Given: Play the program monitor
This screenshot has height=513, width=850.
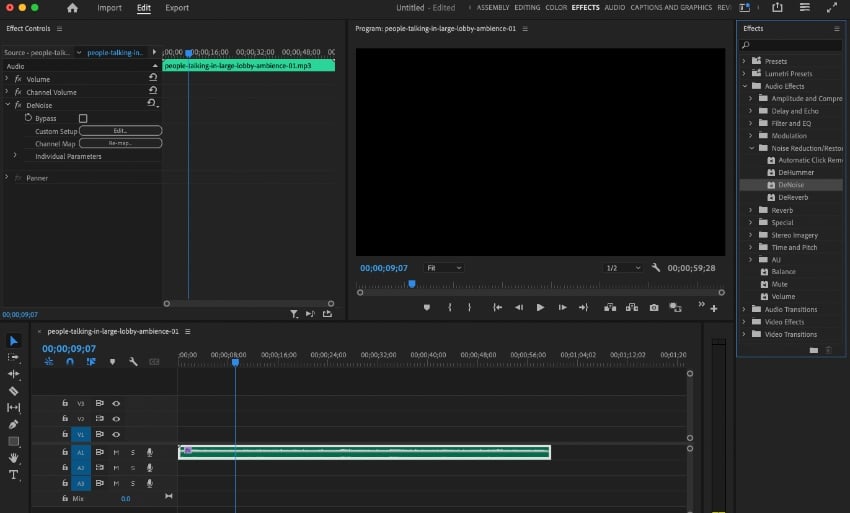Looking at the screenshot, I should click(x=540, y=307).
